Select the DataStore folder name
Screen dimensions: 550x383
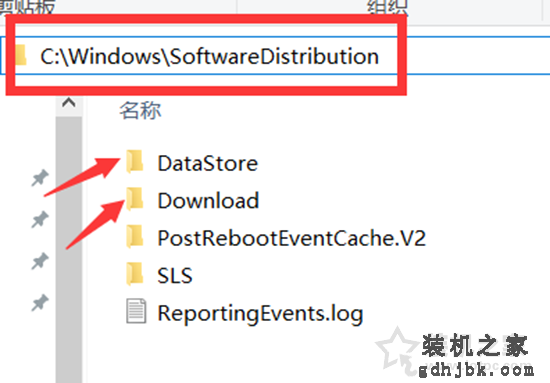click(x=208, y=163)
